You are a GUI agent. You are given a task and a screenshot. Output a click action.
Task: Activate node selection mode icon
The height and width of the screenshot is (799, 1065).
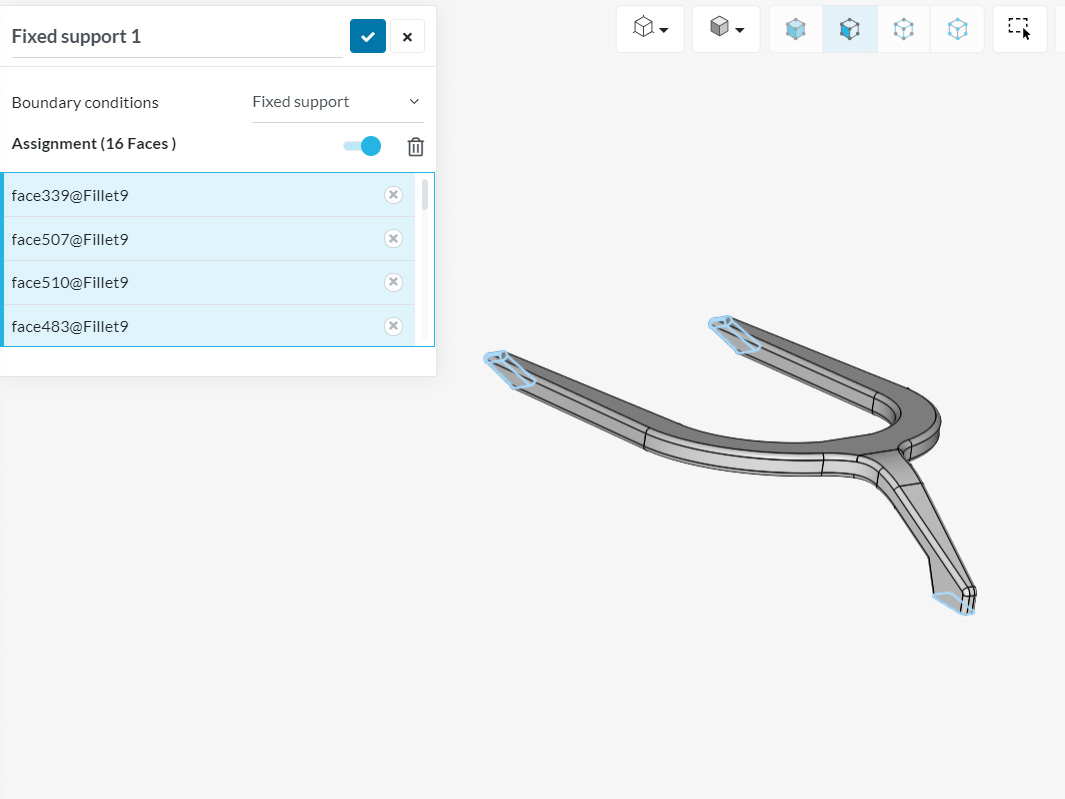[x=957, y=29]
